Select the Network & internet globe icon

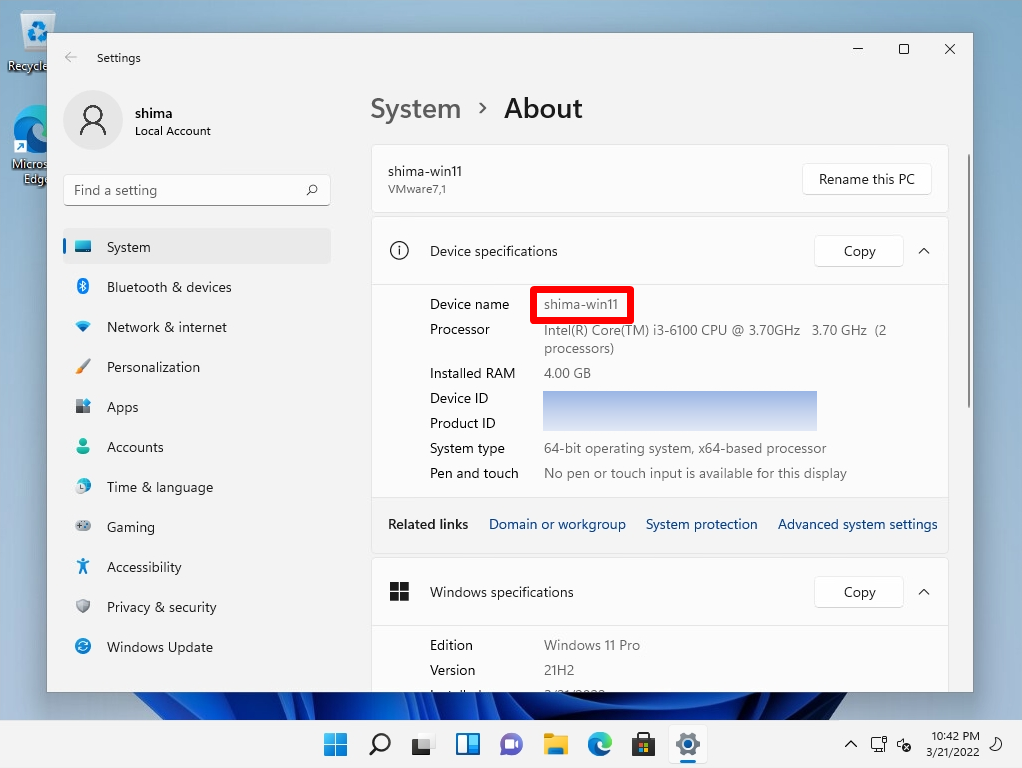[x=81, y=327]
